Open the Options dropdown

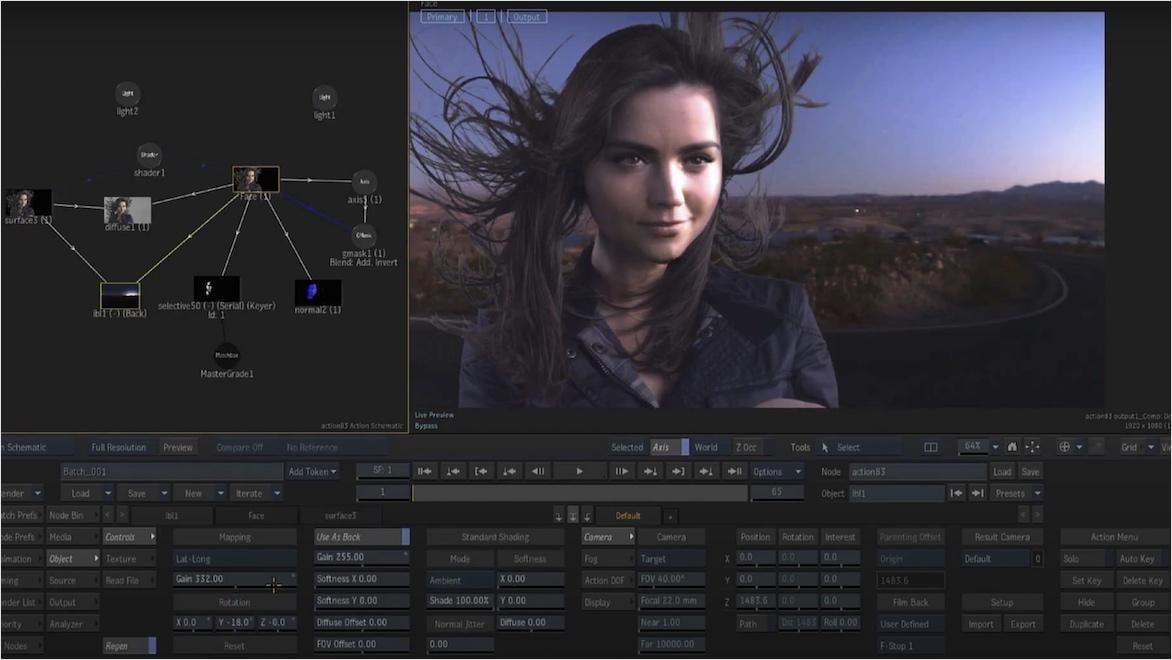coord(776,471)
